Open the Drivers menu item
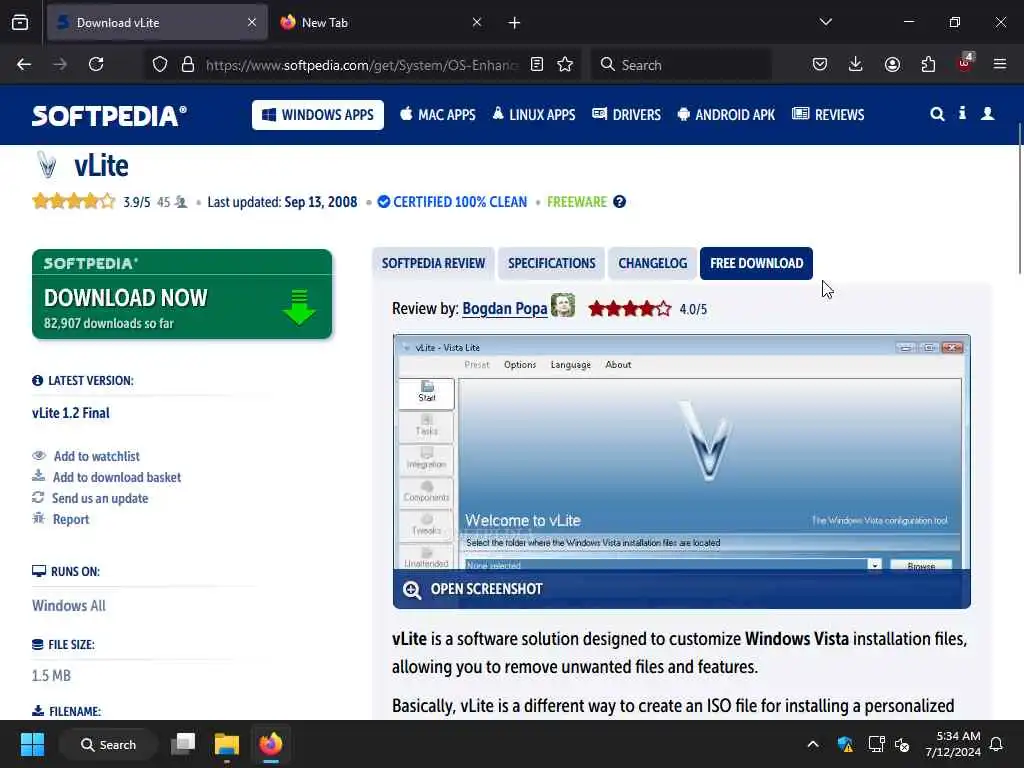The width and height of the screenshot is (1024, 768). click(626, 115)
